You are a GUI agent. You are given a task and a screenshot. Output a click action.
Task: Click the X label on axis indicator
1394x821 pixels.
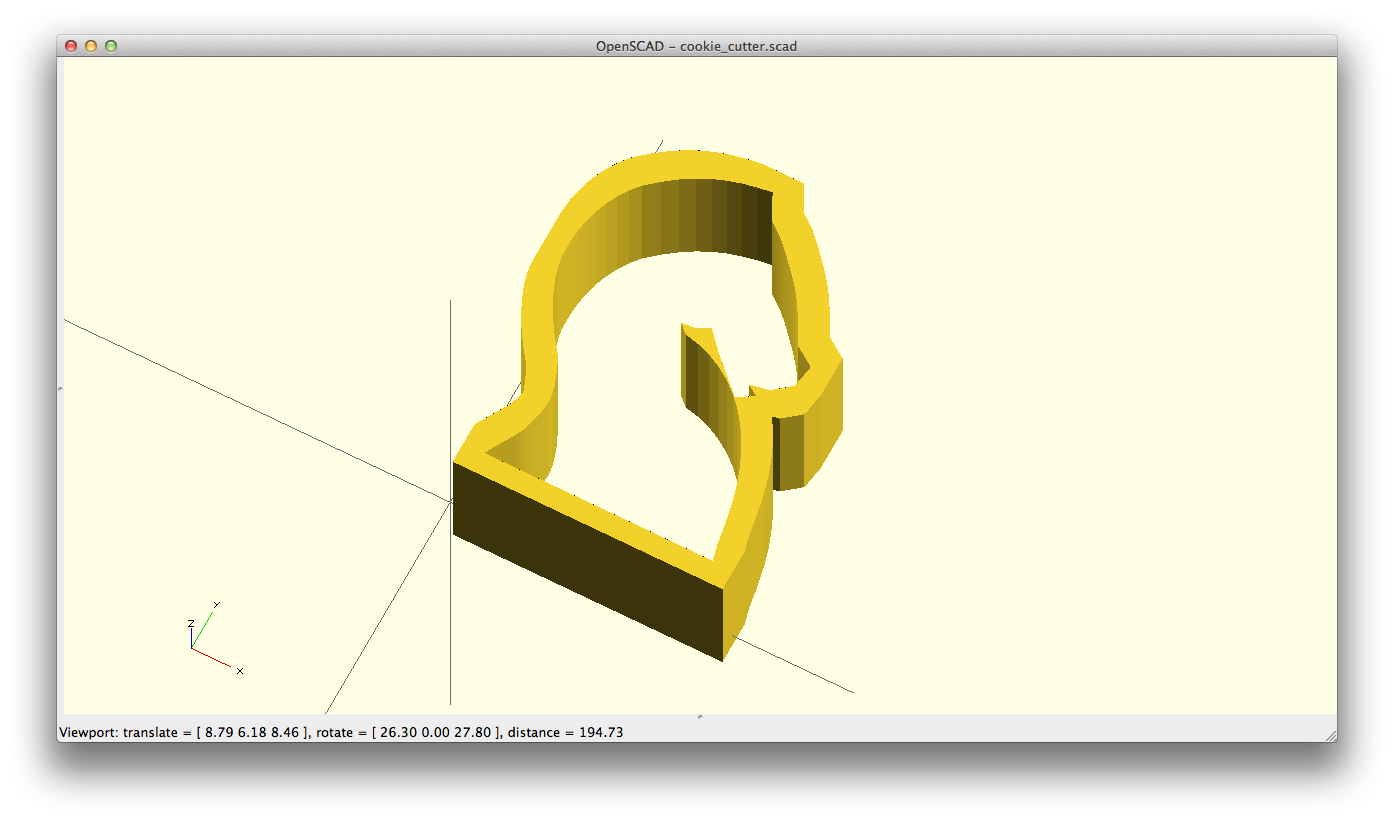click(240, 671)
